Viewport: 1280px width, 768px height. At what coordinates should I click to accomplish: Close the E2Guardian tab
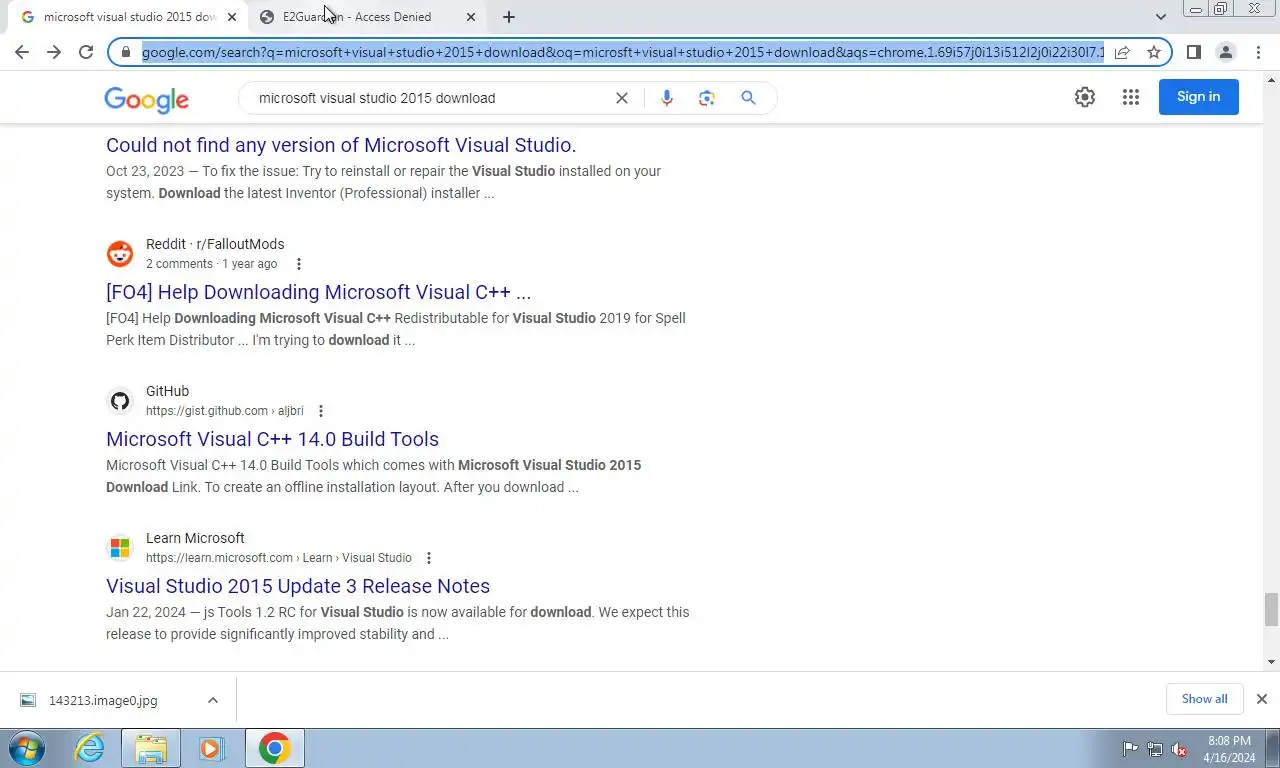pos(471,17)
